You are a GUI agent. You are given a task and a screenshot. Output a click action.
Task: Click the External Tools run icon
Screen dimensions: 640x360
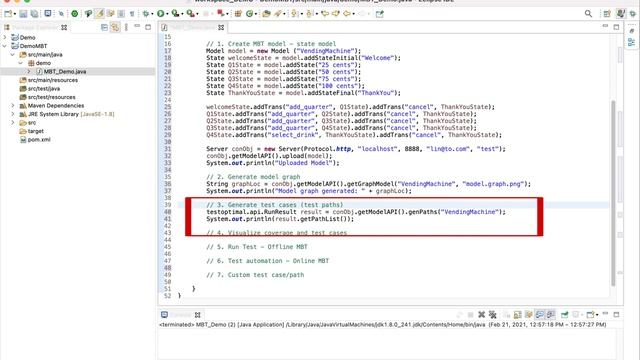[191, 13]
